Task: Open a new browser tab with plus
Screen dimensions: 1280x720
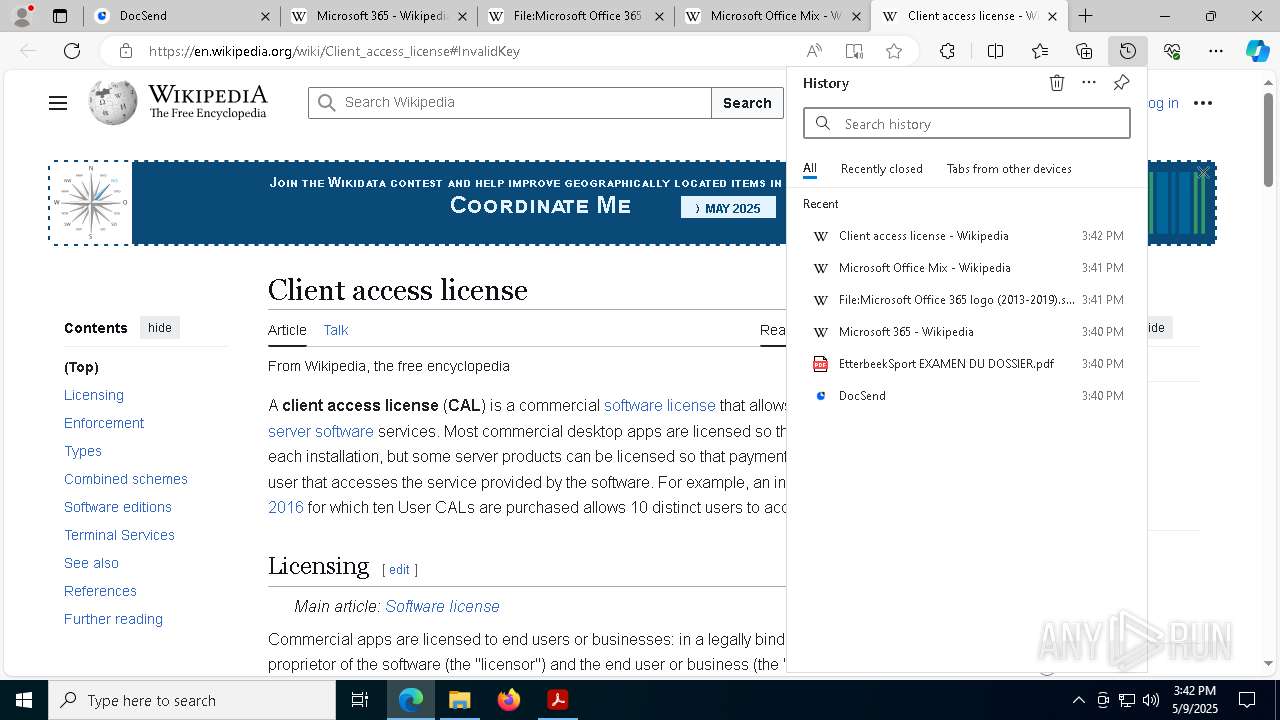Action: point(1085,16)
